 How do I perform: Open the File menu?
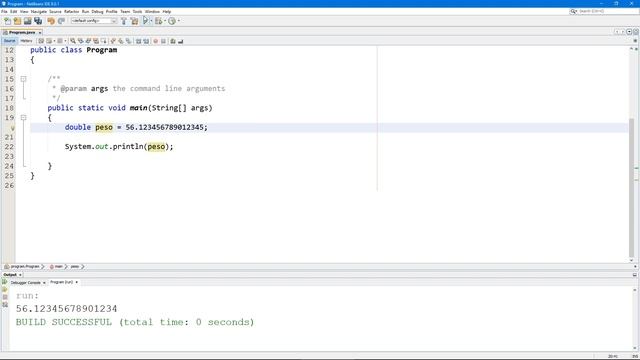4,11
